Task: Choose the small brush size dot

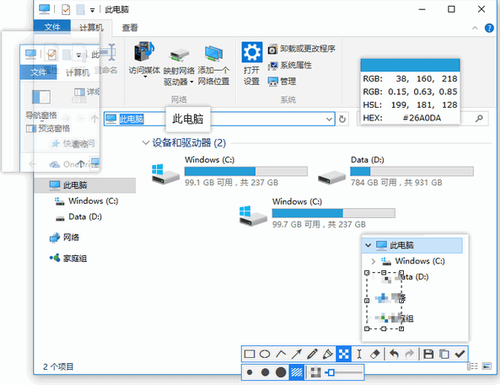Action: (x=249, y=372)
